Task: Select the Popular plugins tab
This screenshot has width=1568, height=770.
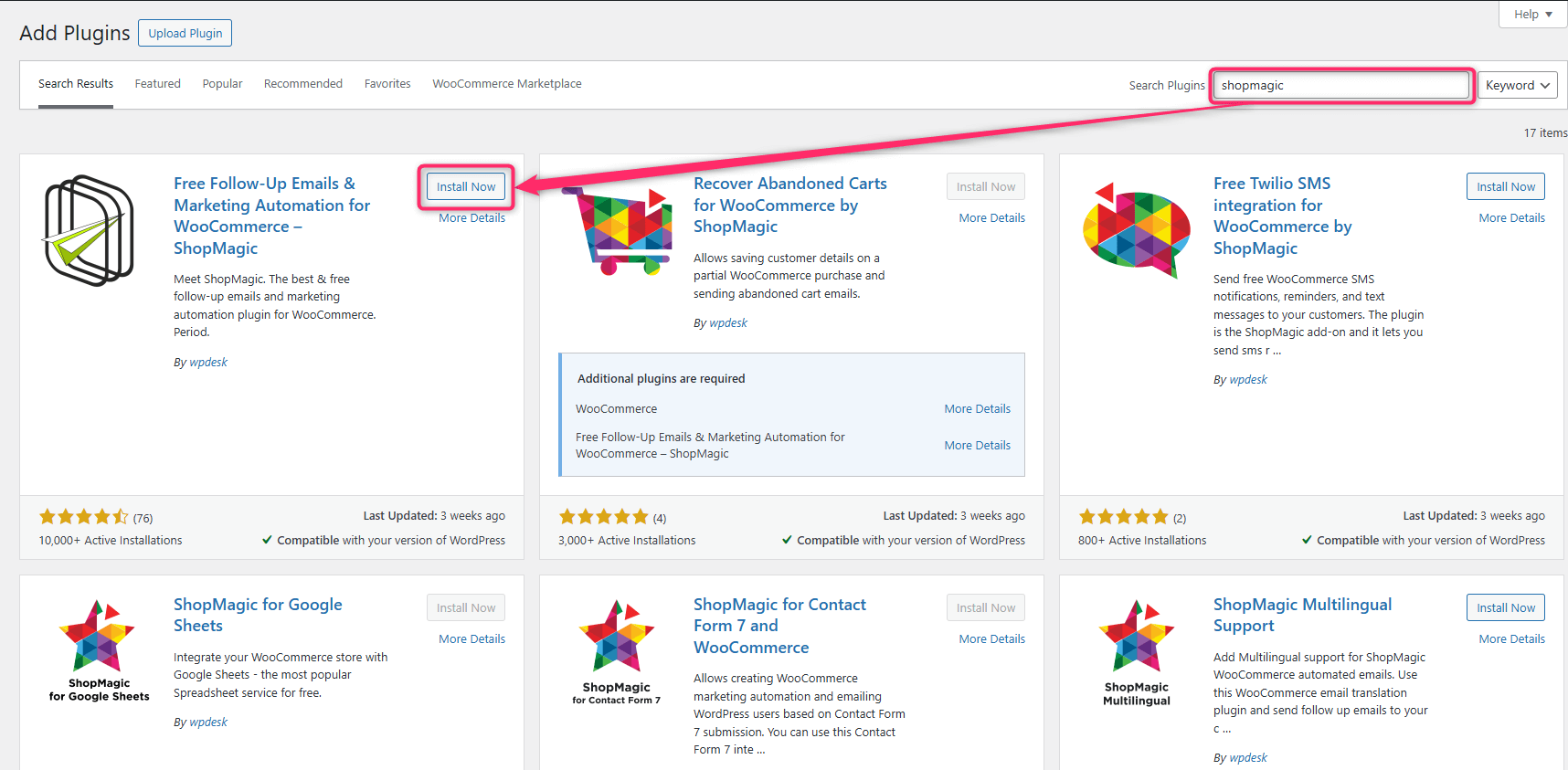Action: (222, 84)
